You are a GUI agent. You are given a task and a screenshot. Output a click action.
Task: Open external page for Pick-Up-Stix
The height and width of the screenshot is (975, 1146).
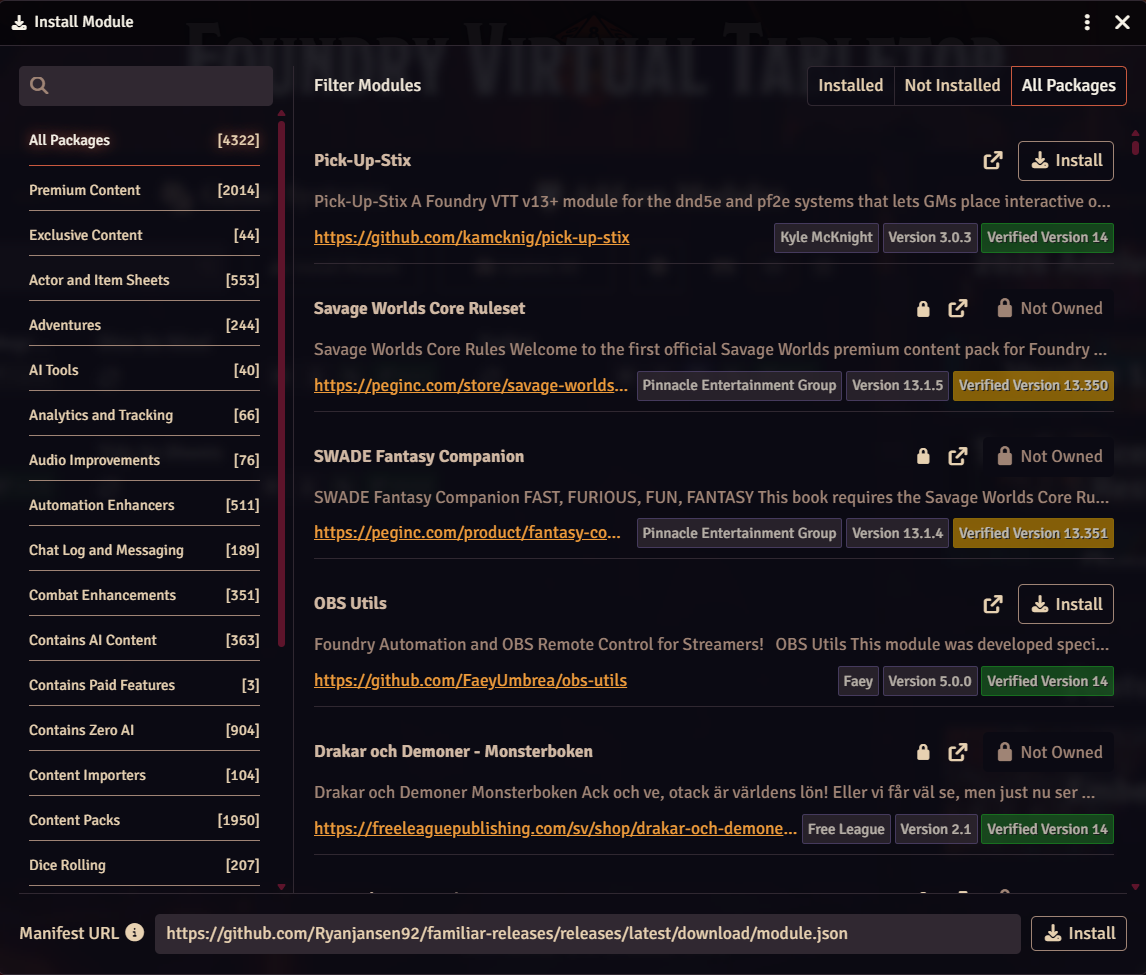click(x=993, y=161)
